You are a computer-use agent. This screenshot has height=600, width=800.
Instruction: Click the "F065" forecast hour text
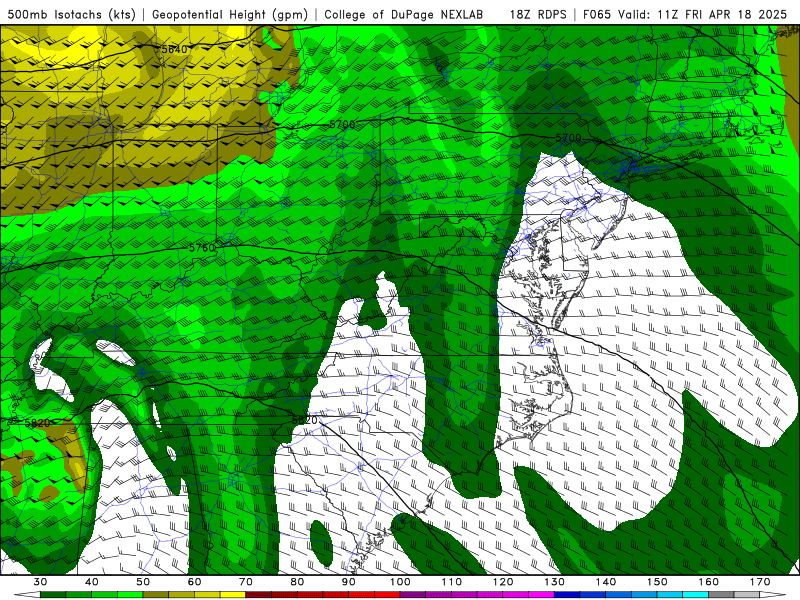(596, 14)
